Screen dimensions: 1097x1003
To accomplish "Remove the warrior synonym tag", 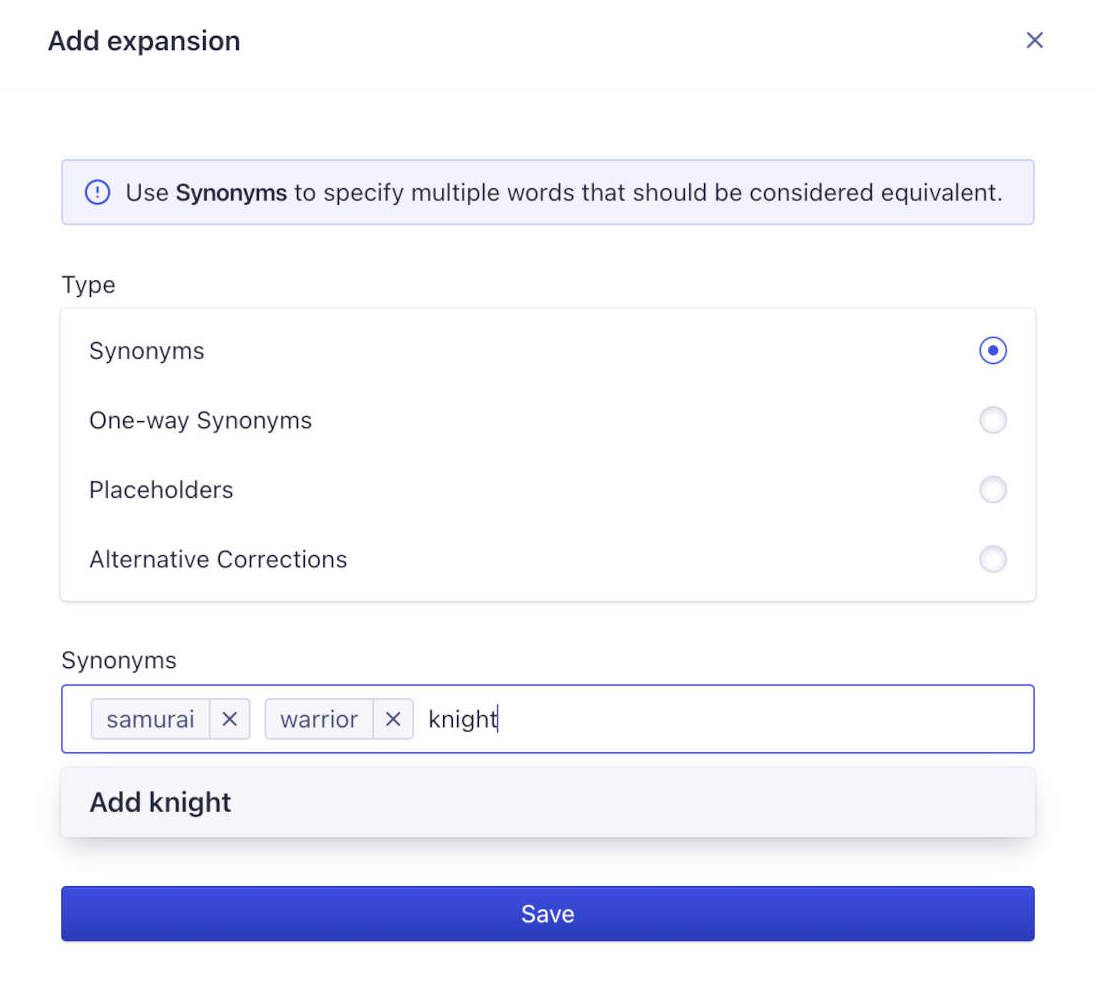I will tap(393, 719).
